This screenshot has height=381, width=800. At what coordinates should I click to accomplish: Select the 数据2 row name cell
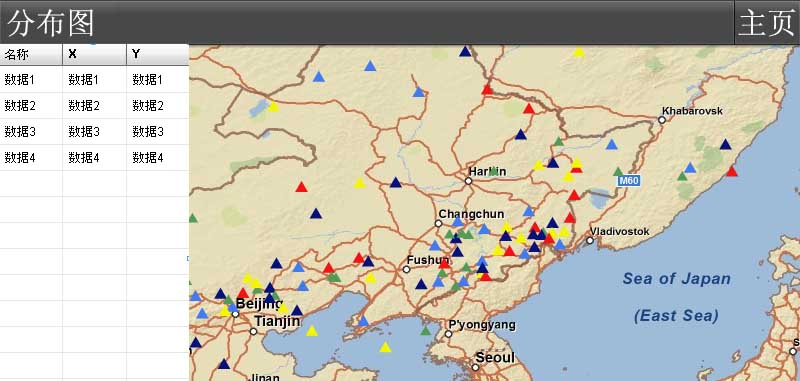pyautogui.click(x=31, y=106)
